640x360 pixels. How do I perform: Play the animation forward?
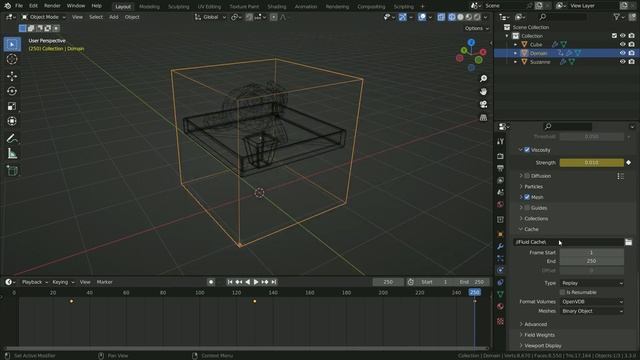[256, 282]
